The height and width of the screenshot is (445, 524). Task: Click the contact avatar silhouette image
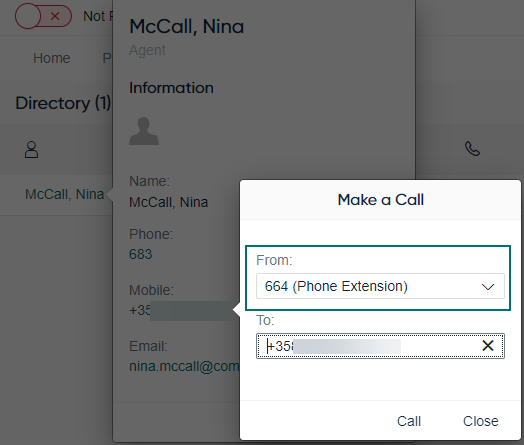pyautogui.click(x=144, y=131)
